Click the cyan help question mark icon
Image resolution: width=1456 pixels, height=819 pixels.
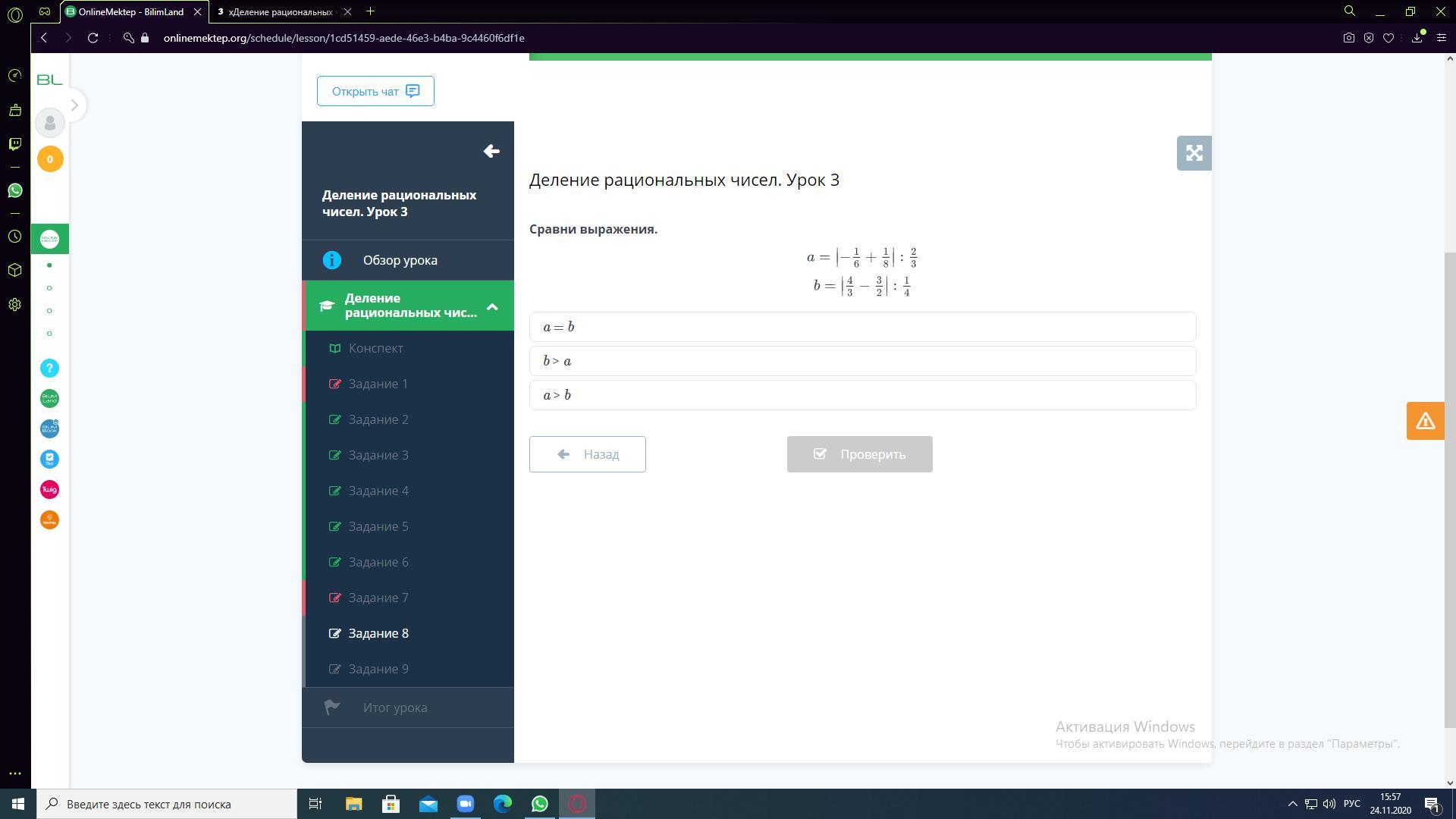(x=49, y=369)
